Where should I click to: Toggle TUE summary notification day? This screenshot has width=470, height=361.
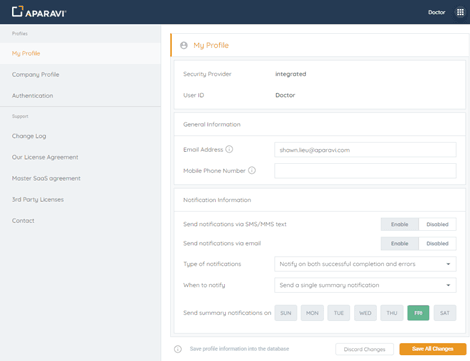click(x=339, y=313)
